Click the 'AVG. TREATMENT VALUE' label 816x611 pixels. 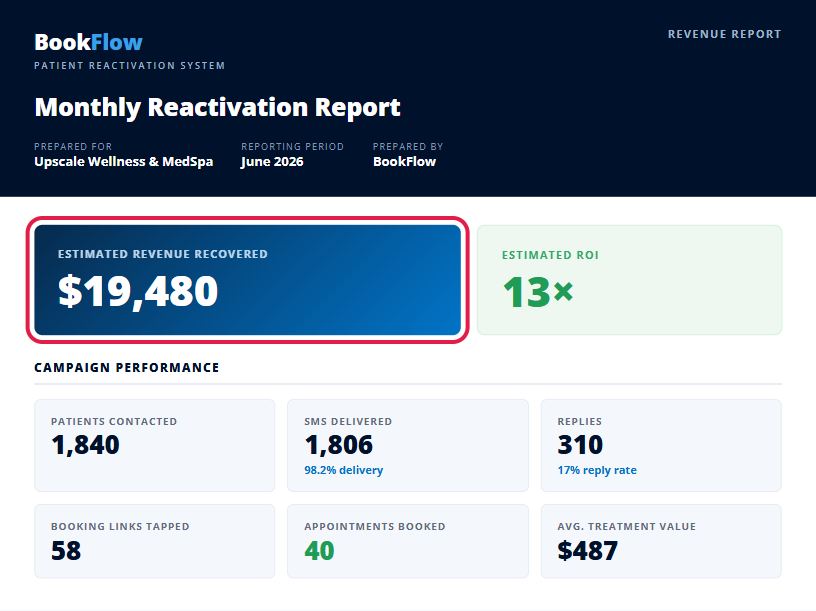[627, 527]
